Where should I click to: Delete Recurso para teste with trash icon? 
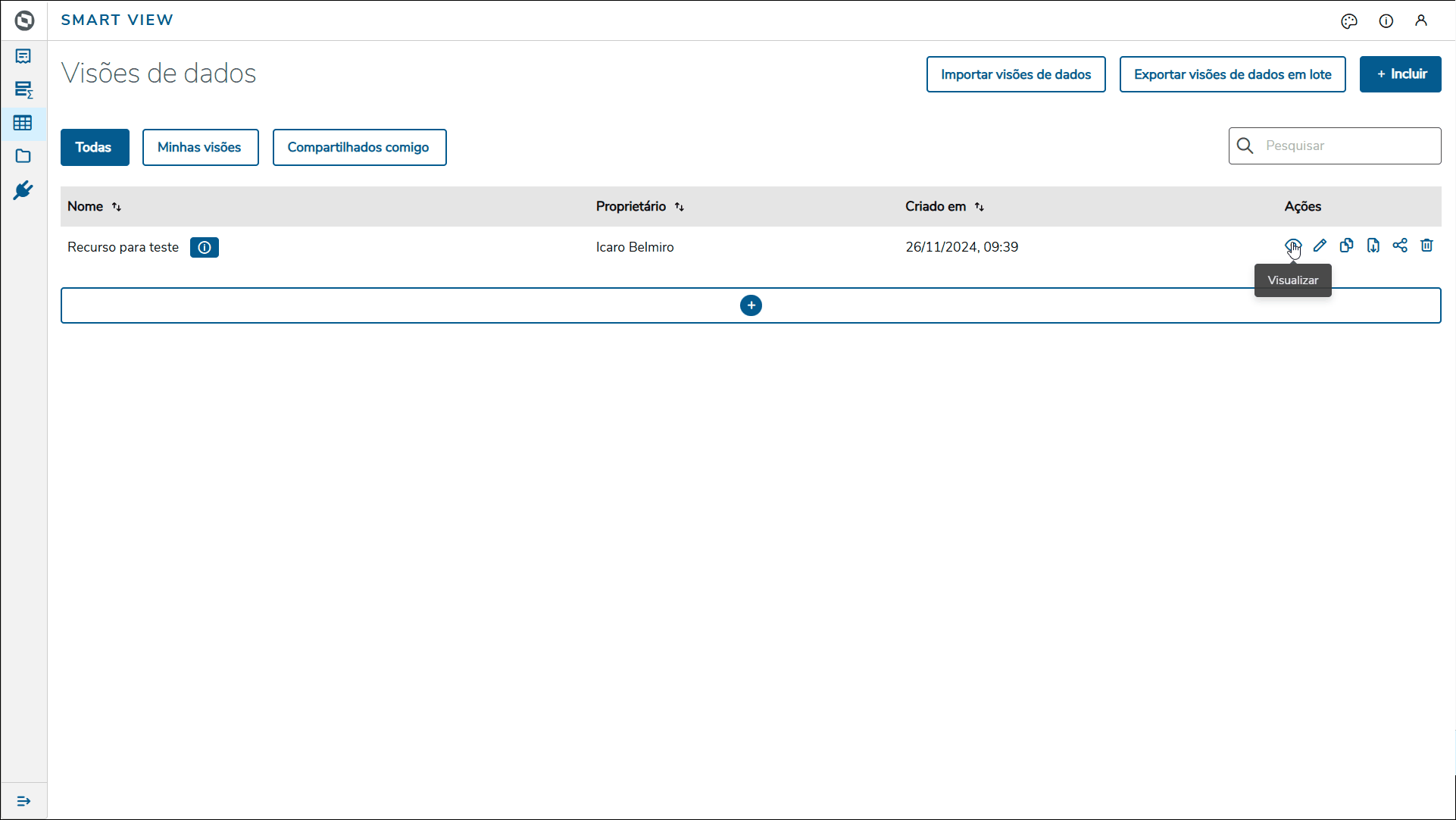point(1426,246)
